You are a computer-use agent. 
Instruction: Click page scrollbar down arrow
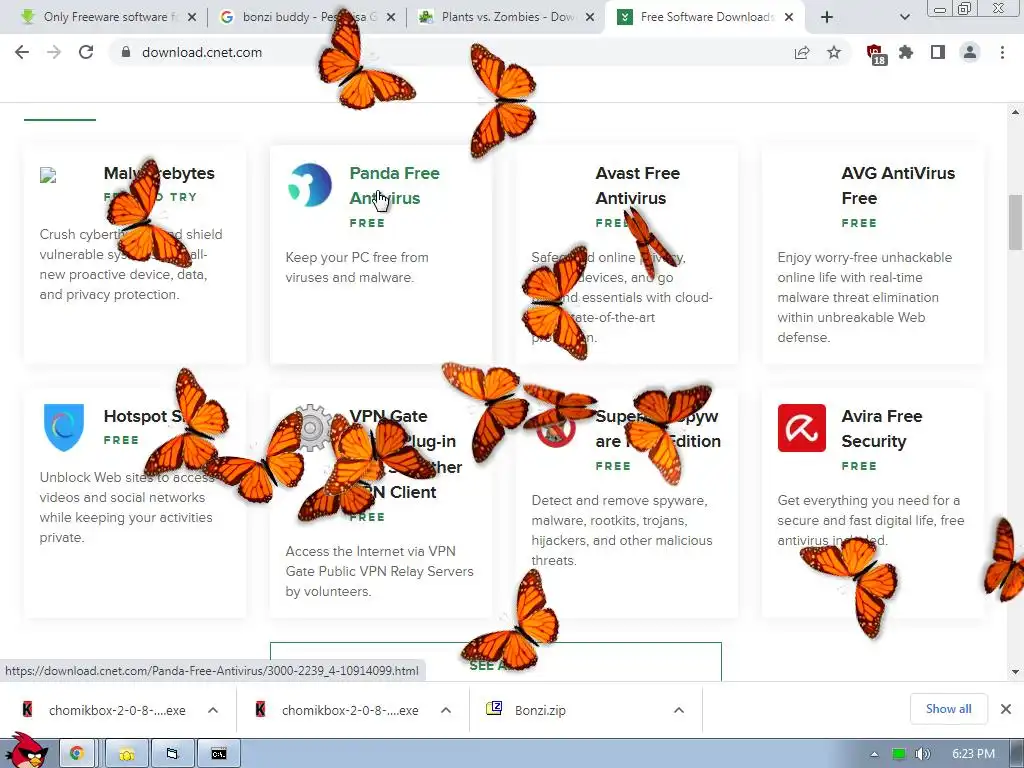(1015, 671)
